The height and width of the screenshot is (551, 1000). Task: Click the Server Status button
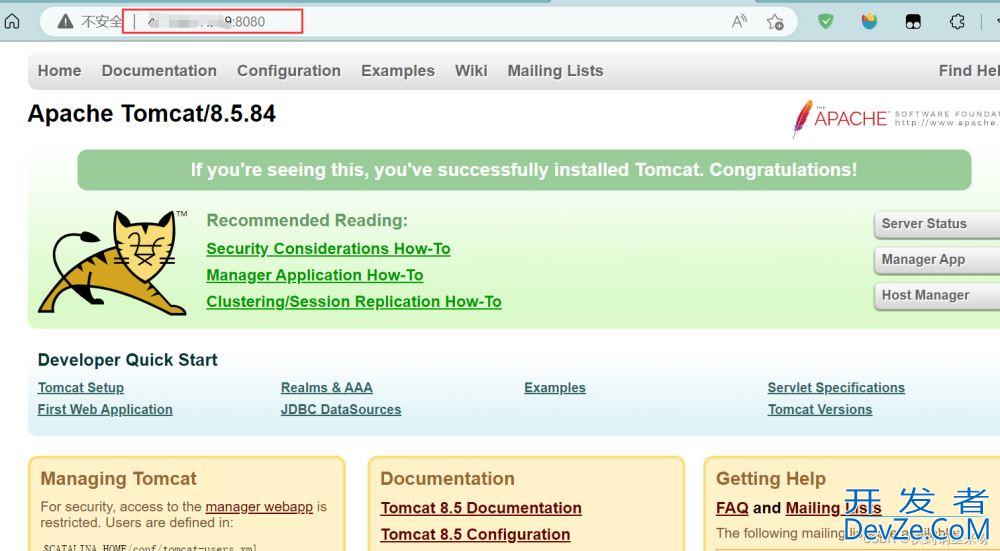pyautogui.click(x=937, y=224)
